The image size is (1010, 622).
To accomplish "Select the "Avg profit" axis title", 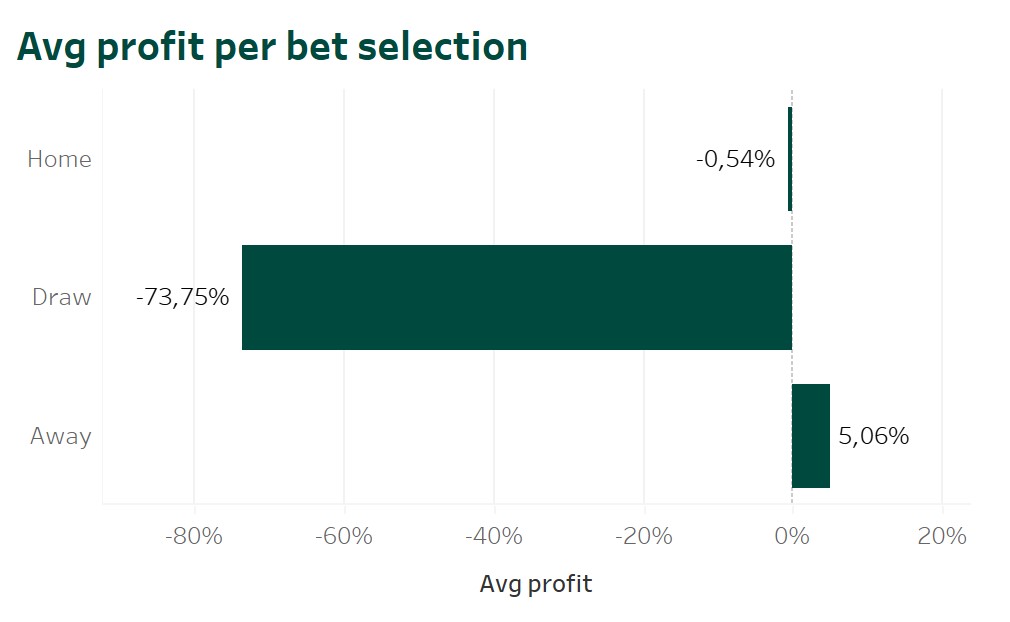I will 536,584.
